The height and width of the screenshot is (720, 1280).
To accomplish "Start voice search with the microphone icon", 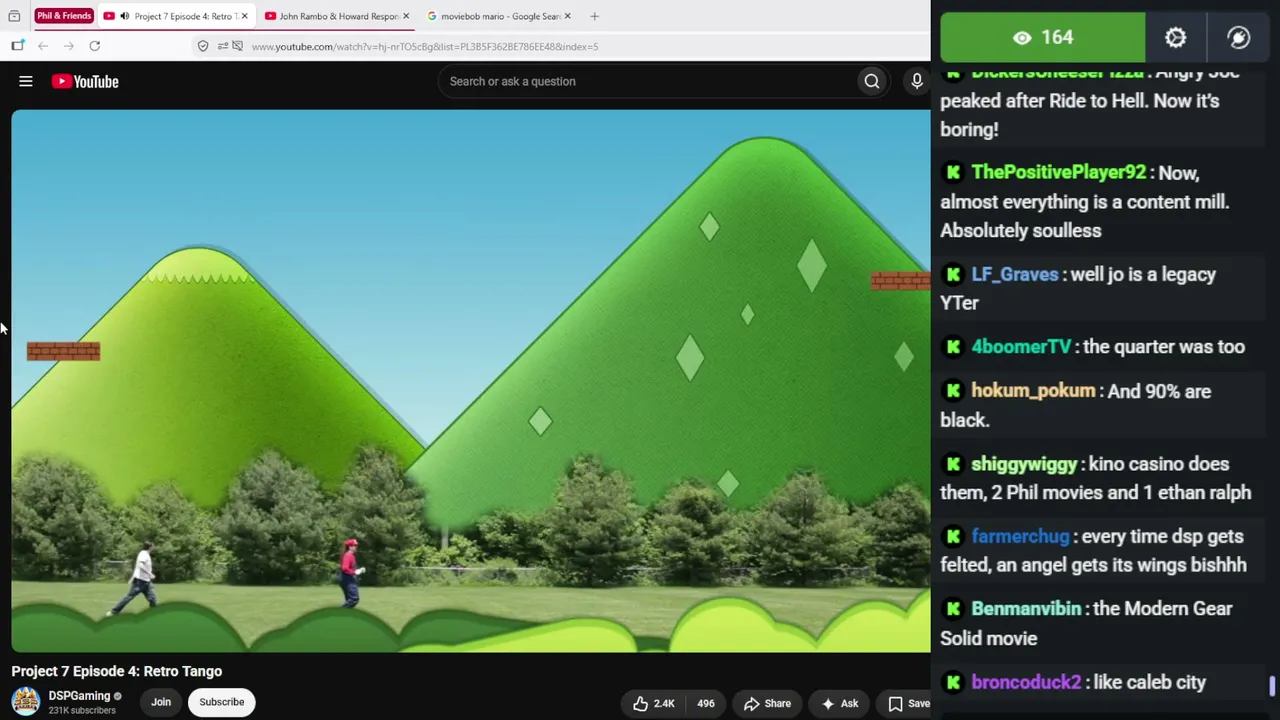I will (916, 82).
